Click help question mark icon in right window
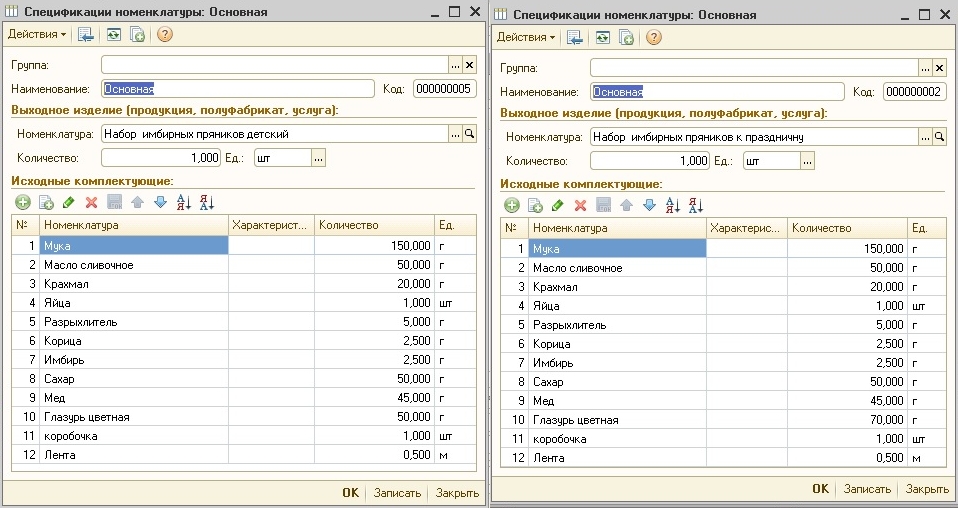 pos(654,37)
